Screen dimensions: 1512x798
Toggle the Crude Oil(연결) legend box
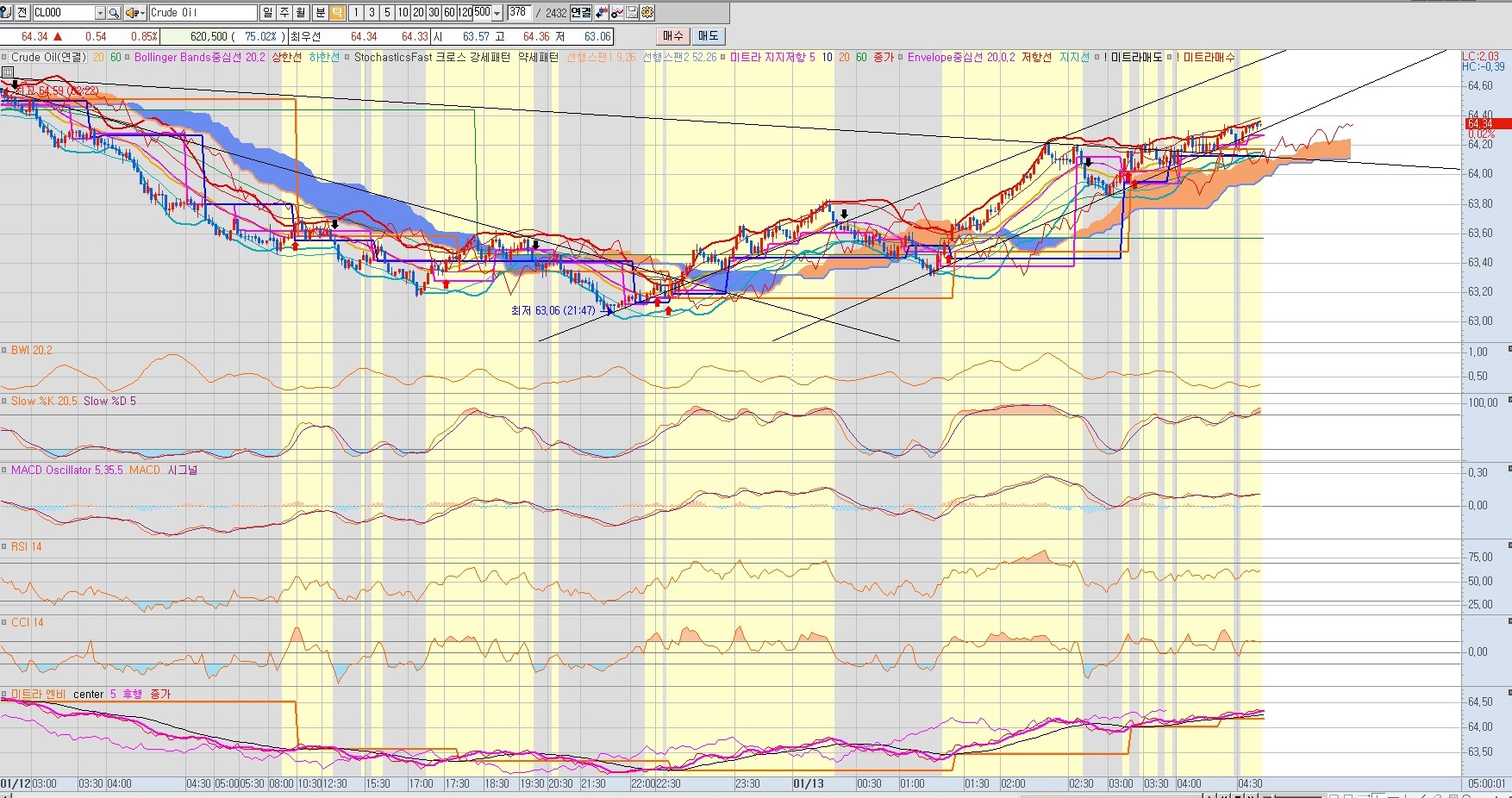pos(4,58)
